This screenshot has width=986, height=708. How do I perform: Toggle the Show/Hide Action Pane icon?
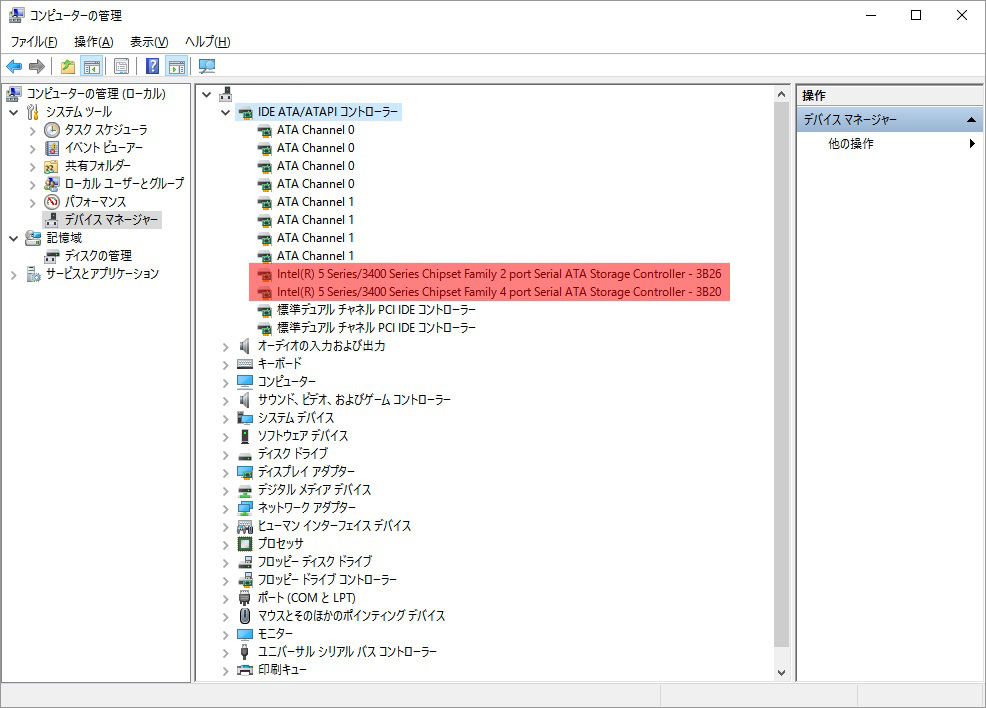pyautogui.click(x=177, y=66)
